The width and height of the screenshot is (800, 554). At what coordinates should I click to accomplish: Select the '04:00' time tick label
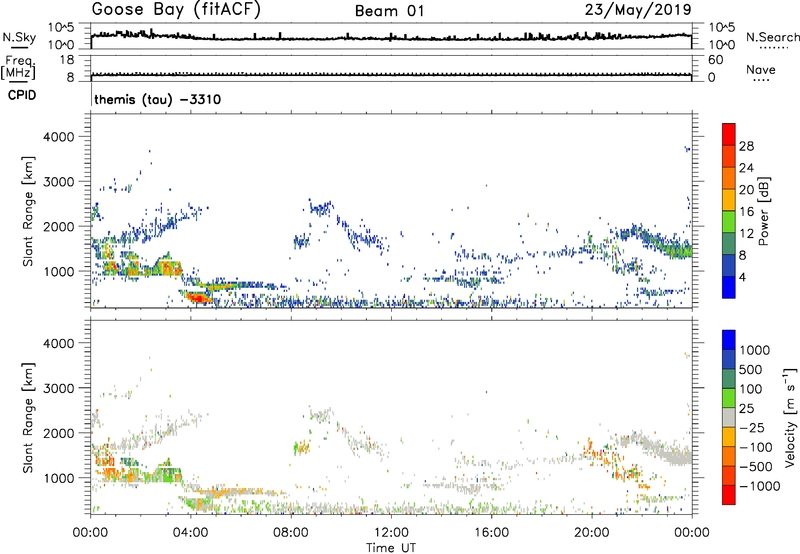(191, 533)
